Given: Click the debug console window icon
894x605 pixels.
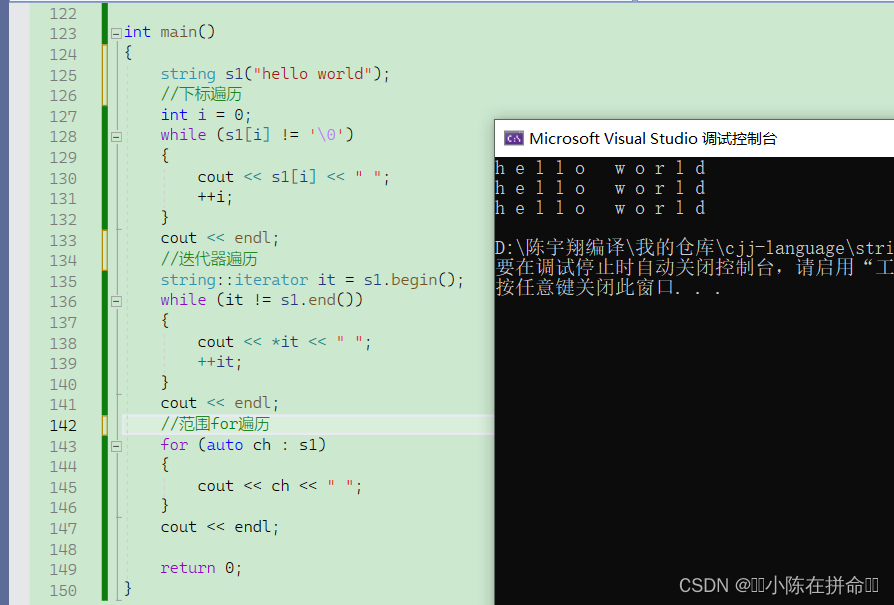Looking at the screenshot, I should click(514, 139).
